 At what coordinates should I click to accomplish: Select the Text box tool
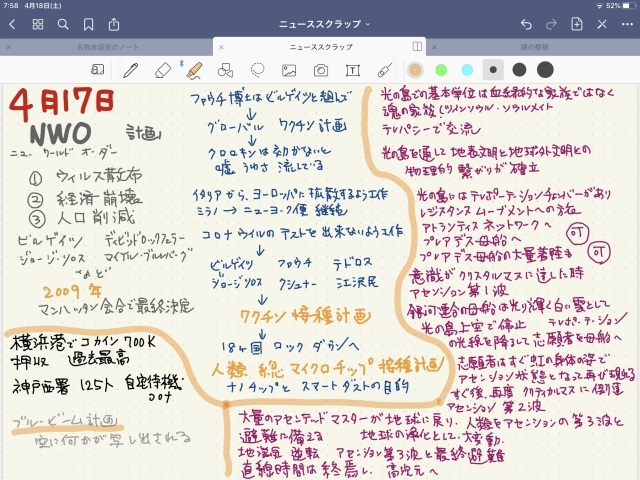tap(353, 71)
